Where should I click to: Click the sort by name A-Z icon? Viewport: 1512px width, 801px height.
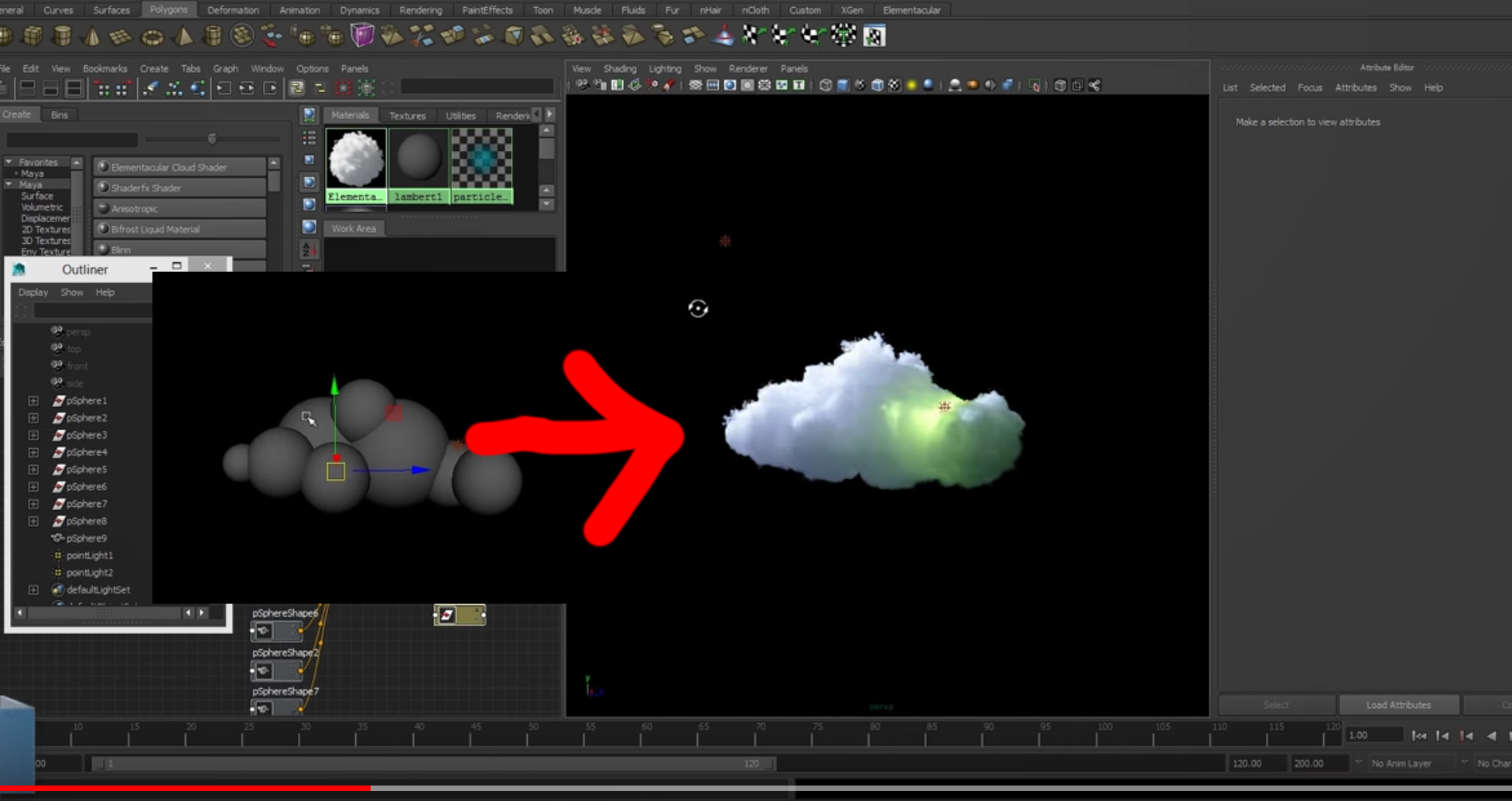coord(309,249)
